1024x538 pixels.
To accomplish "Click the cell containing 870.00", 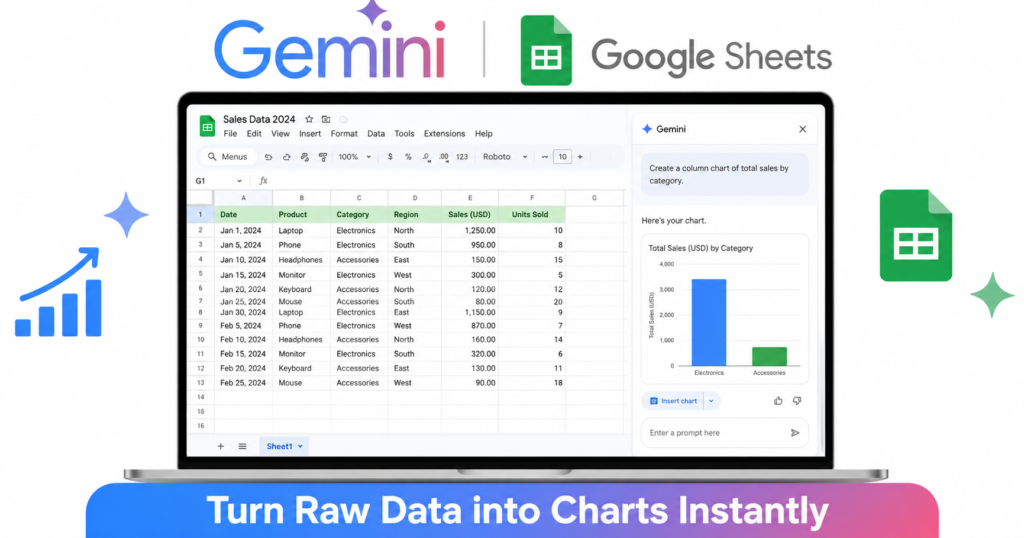I will coord(470,326).
